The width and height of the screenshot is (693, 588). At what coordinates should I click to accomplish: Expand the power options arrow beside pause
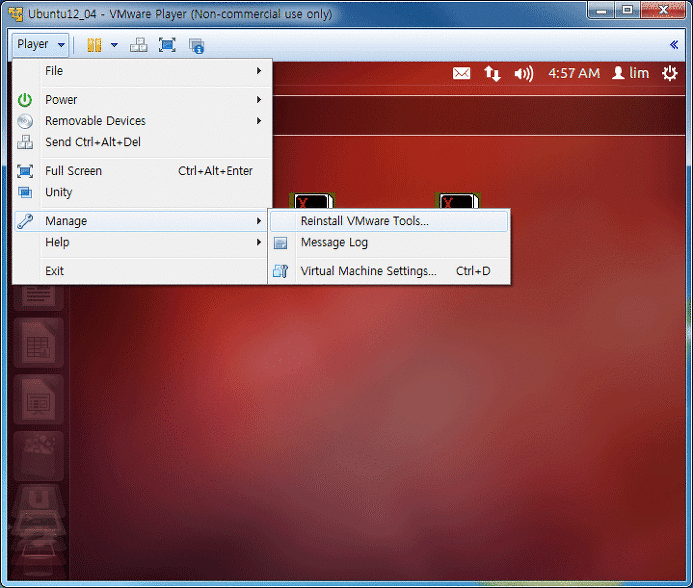[x=114, y=45]
